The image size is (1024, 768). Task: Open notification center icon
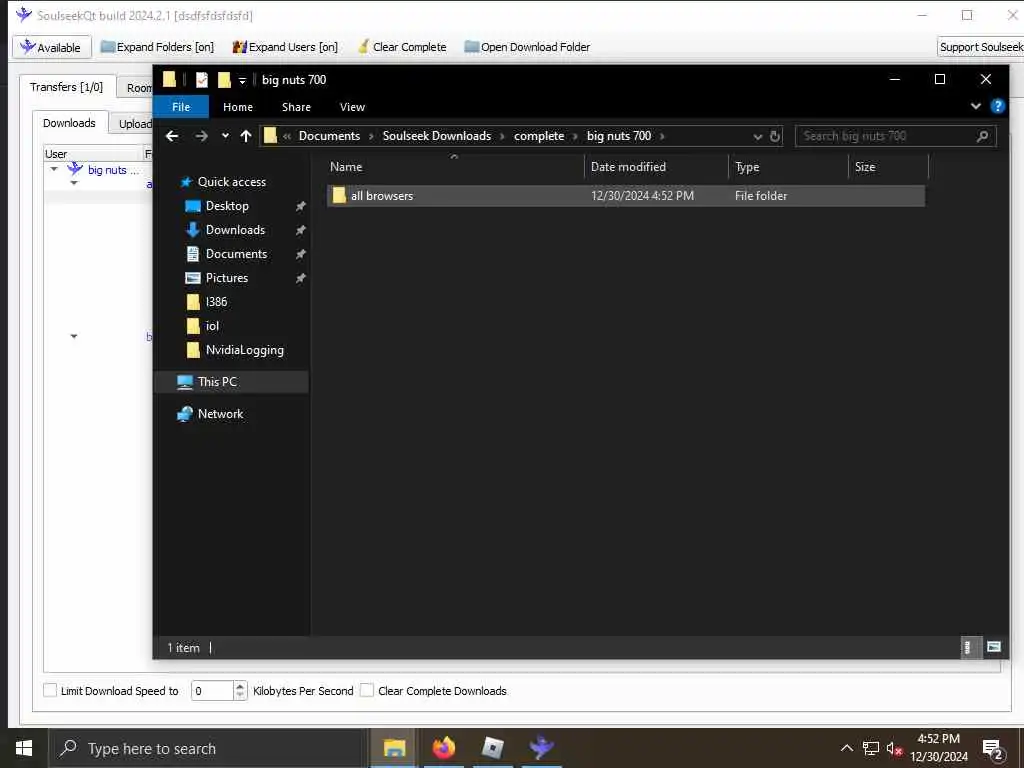point(993,749)
